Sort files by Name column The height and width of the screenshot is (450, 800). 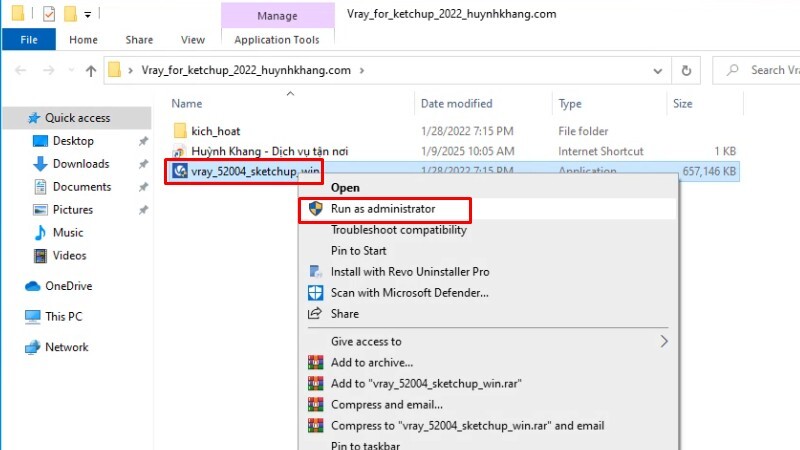click(187, 104)
